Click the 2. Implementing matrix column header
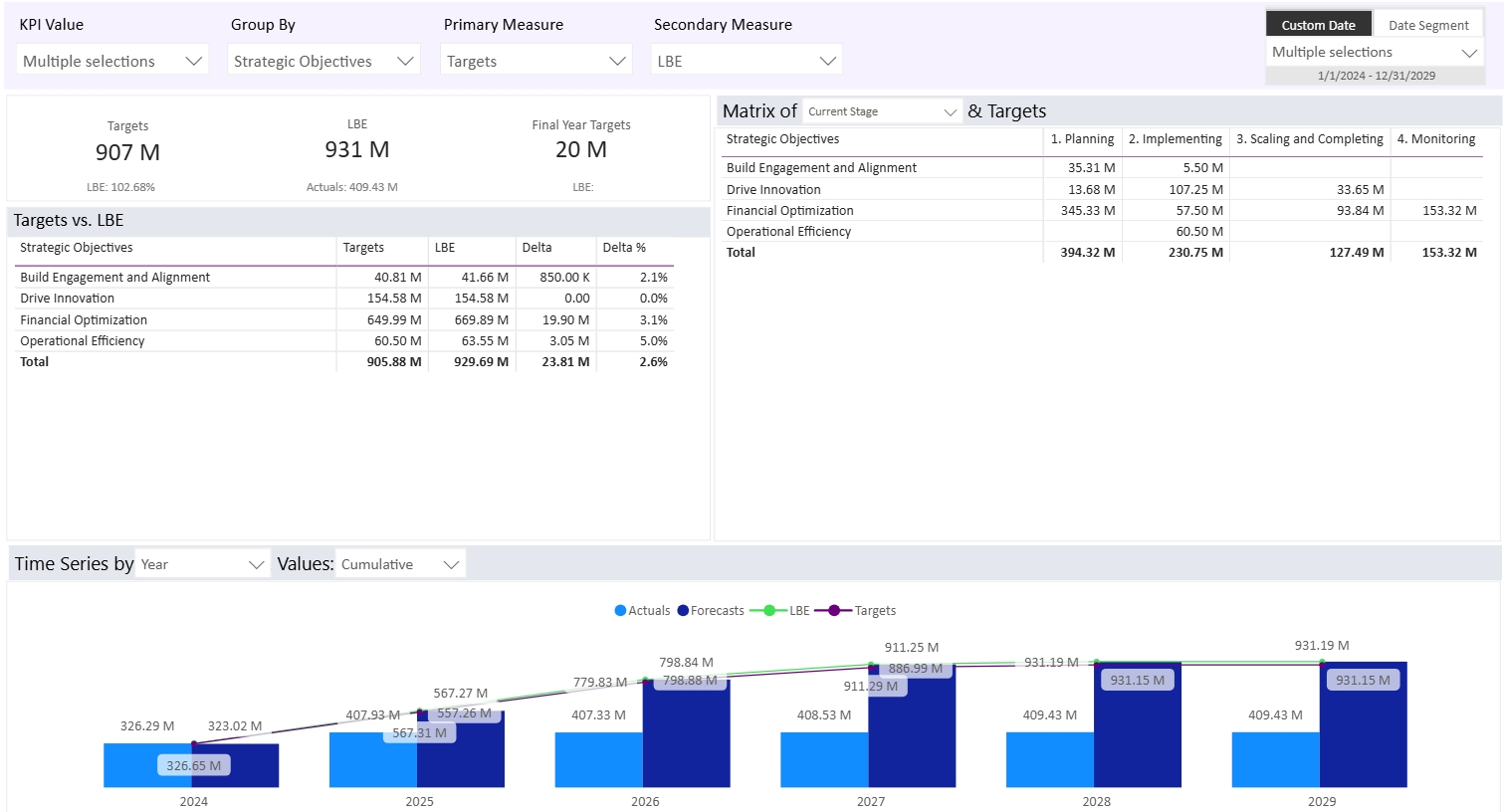 [1175, 139]
